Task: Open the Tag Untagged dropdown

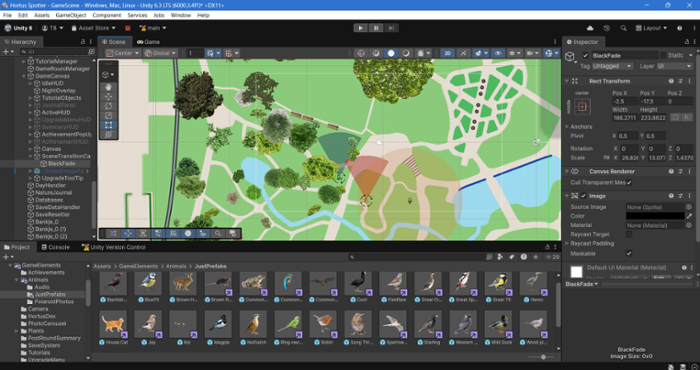Action: tap(612, 66)
